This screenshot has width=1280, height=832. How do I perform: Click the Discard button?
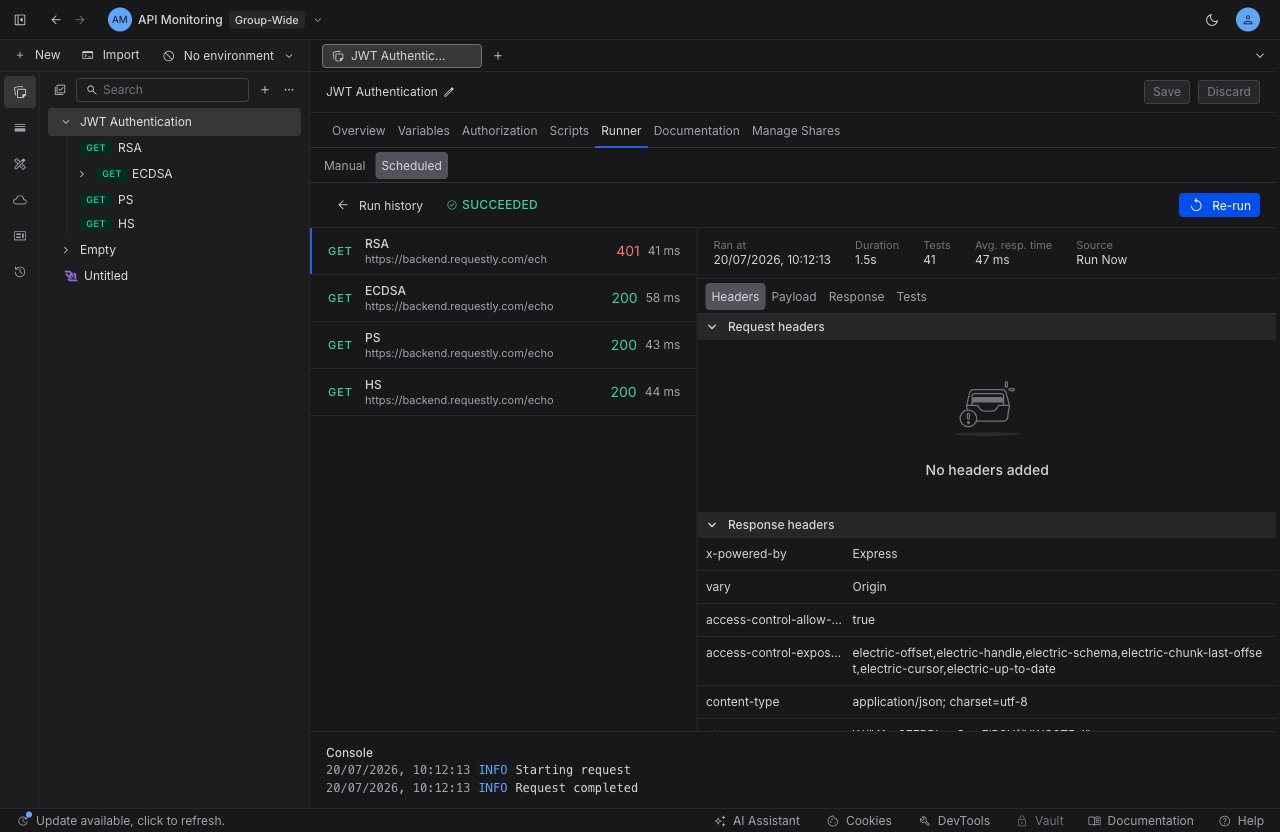click(x=1228, y=92)
